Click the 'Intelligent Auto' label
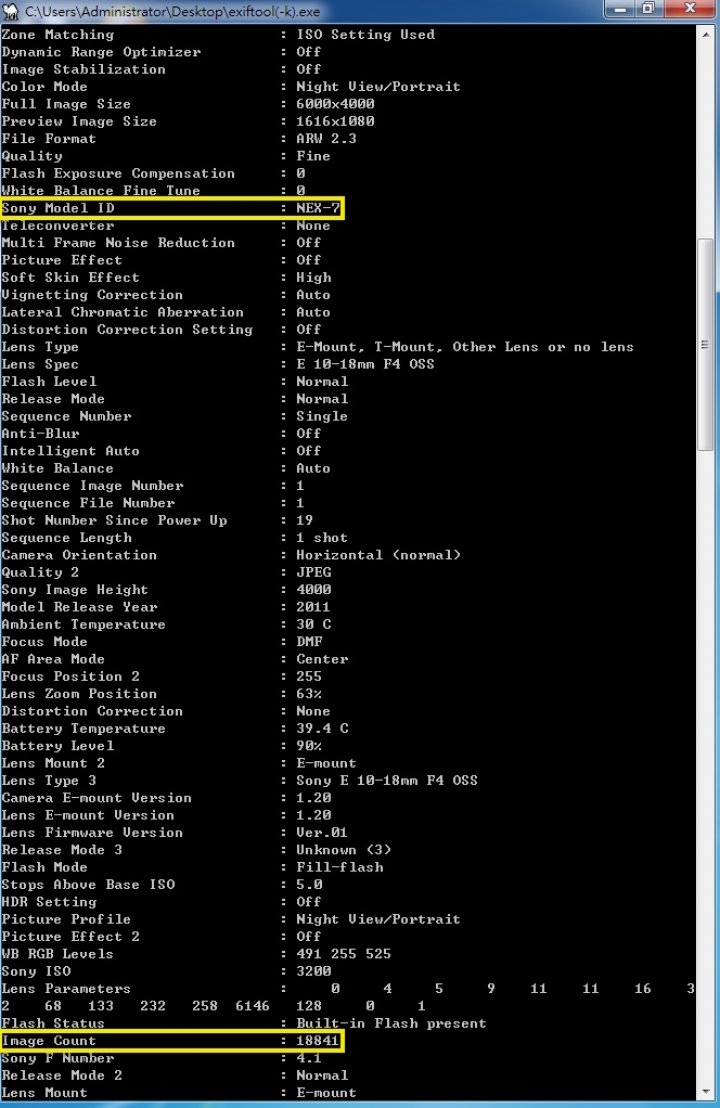 click(71, 451)
